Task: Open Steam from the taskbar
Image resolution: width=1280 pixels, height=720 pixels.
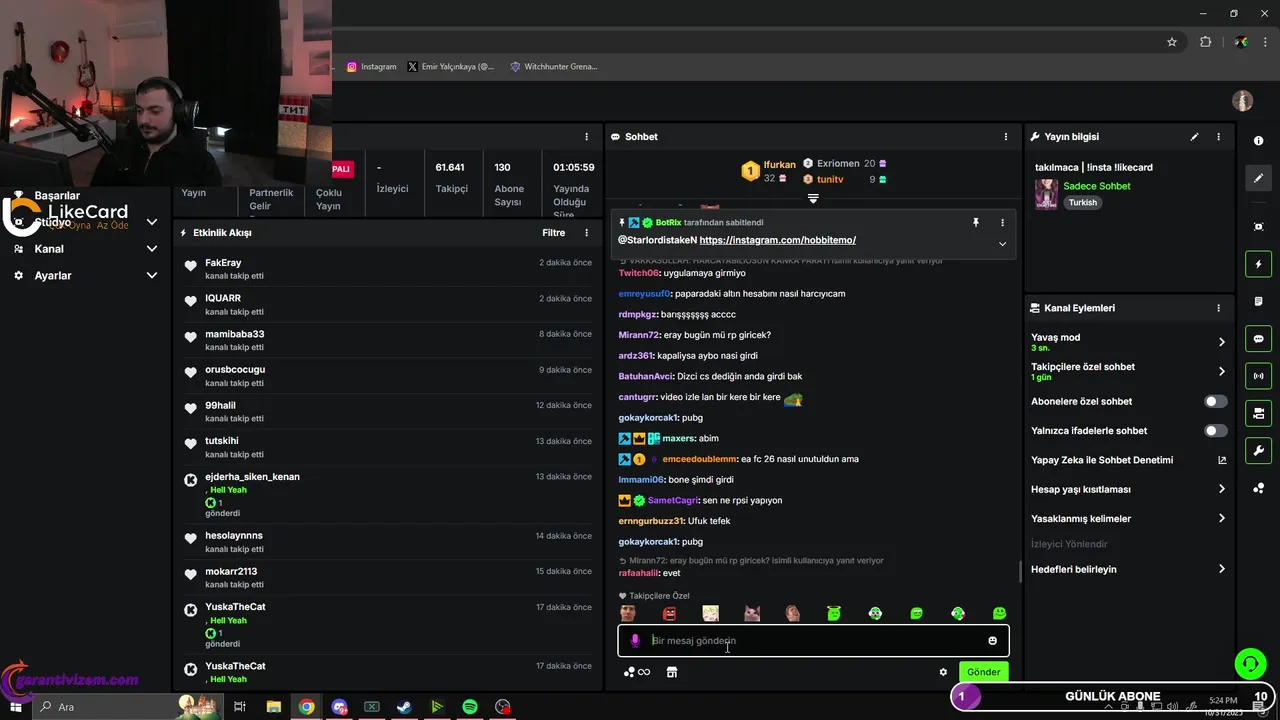Action: point(404,707)
